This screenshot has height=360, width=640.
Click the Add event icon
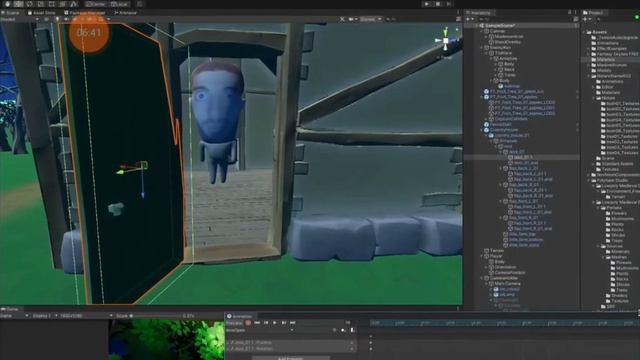pyautogui.click(x=352, y=330)
